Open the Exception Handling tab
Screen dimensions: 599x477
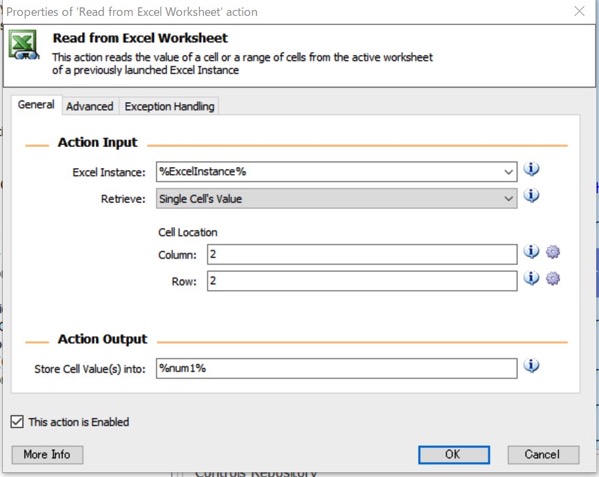click(170, 106)
